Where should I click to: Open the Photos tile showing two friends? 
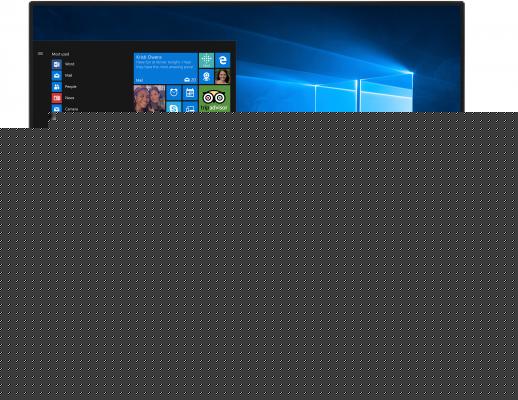[x=149, y=99]
